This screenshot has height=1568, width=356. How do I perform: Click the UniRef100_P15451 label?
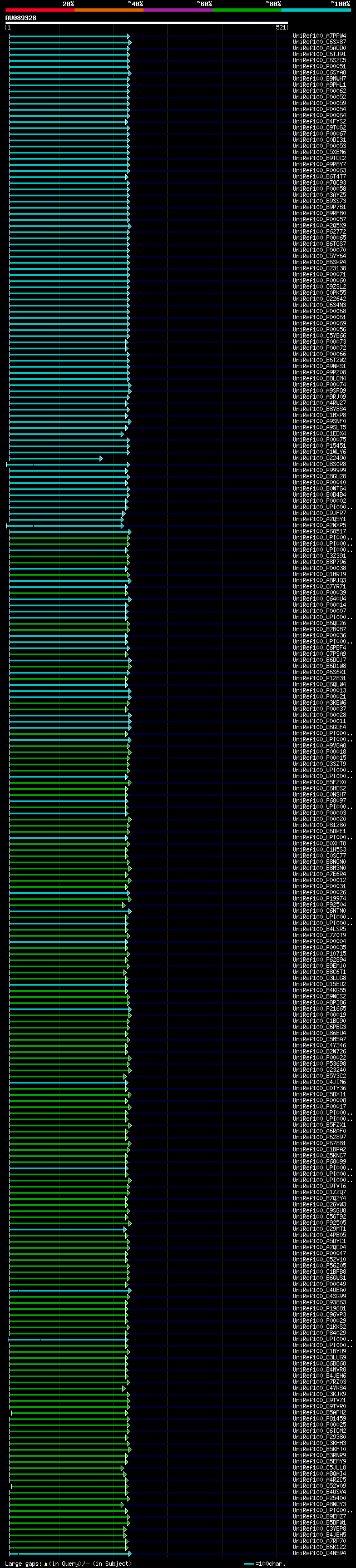point(319,446)
